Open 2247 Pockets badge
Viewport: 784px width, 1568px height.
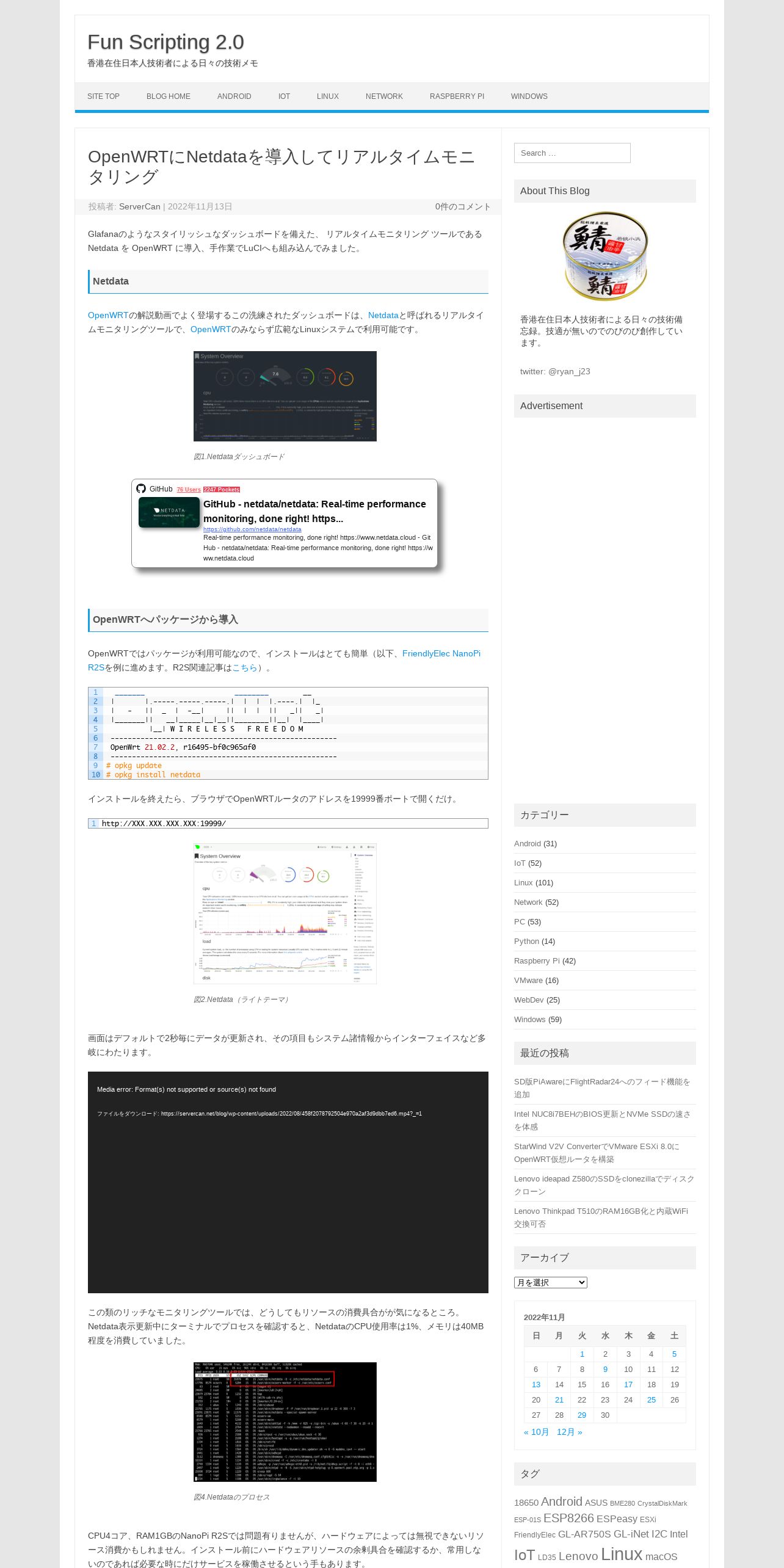coord(222,490)
